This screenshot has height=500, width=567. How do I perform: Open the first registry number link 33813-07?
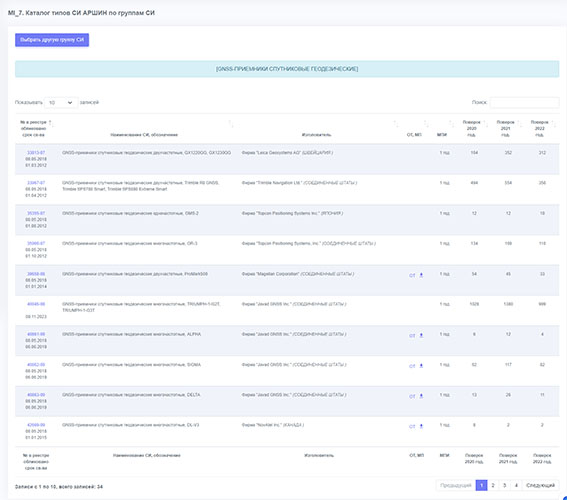pyautogui.click(x=36, y=153)
